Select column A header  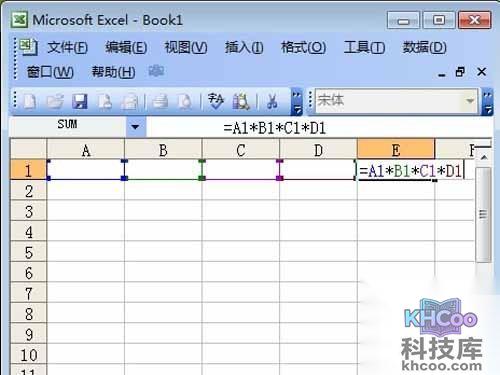(86, 150)
